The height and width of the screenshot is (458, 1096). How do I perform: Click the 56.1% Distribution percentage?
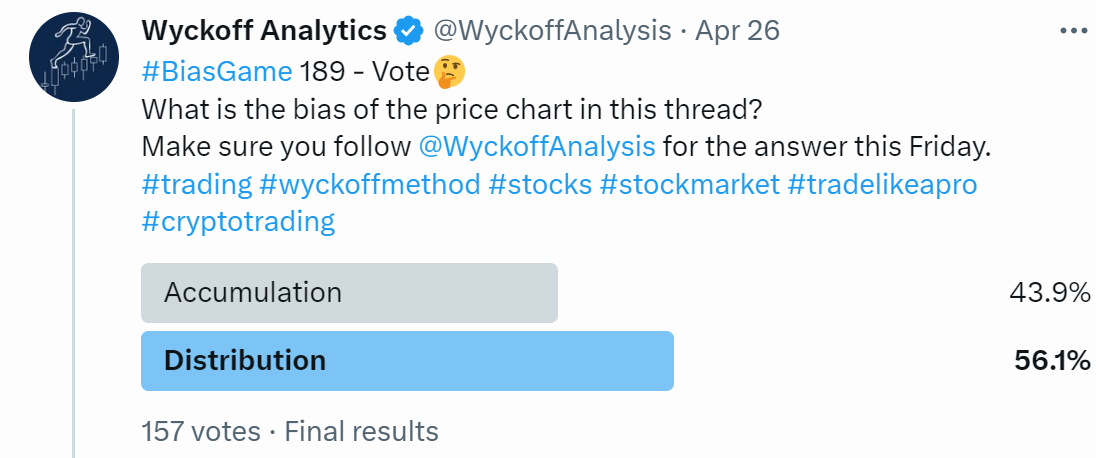pyautogui.click(x=1051, y=360)
